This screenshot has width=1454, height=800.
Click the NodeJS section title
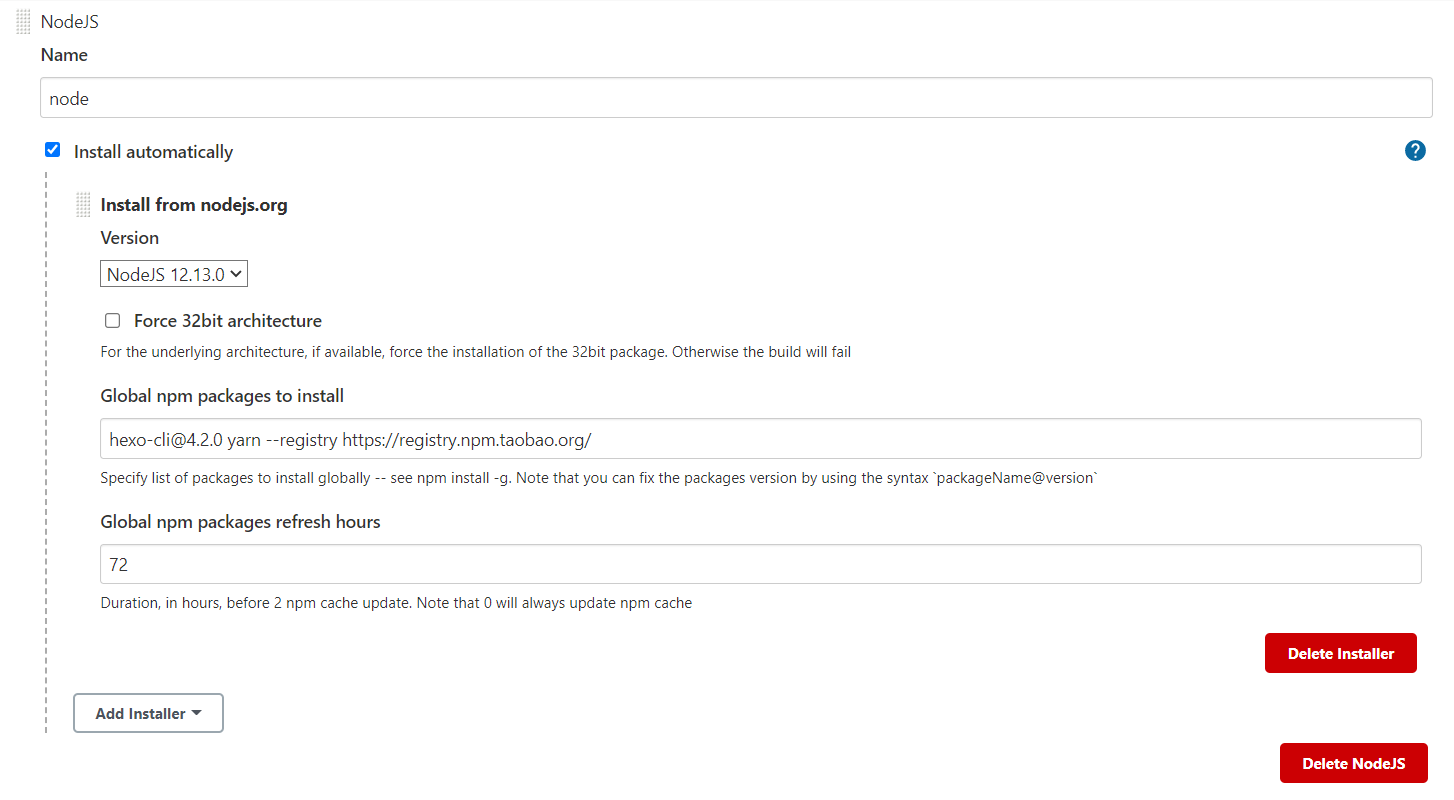coord(70,22)
